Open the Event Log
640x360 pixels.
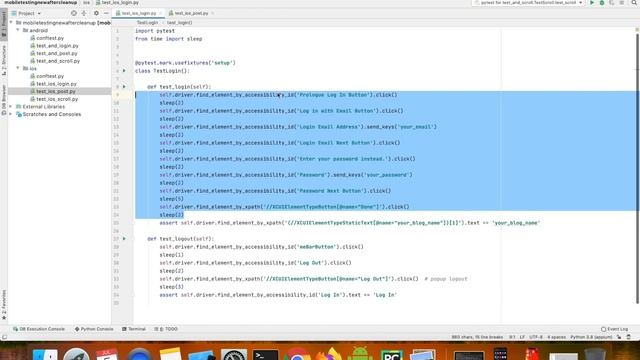coord(614,329)
